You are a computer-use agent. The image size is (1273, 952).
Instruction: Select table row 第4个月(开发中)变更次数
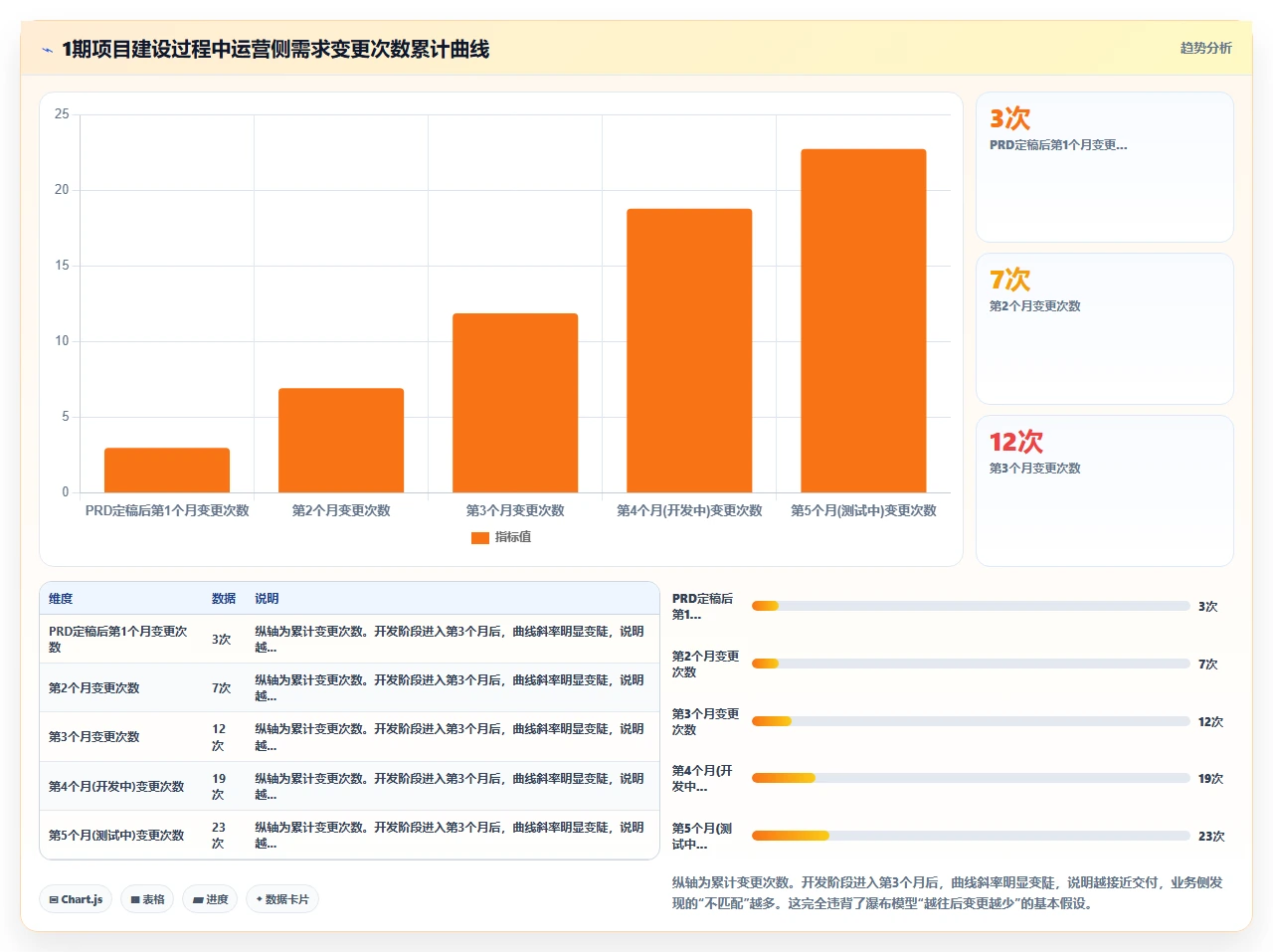click(349, 786)
